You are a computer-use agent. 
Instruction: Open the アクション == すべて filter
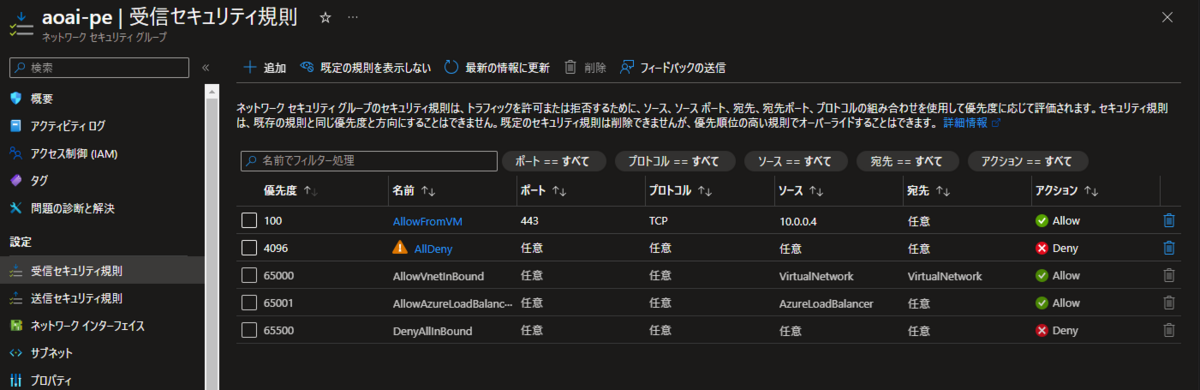[x=1027, y=161]
